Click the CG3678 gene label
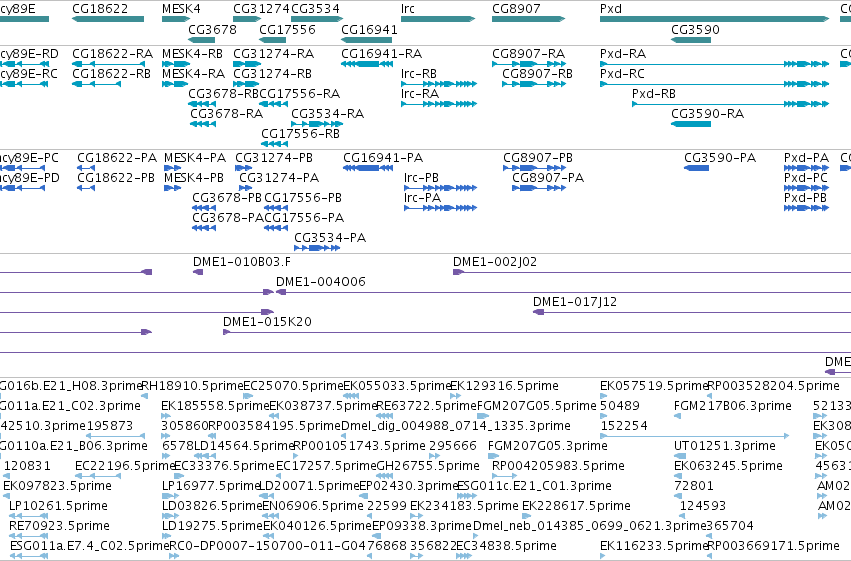 pos(212,29)
